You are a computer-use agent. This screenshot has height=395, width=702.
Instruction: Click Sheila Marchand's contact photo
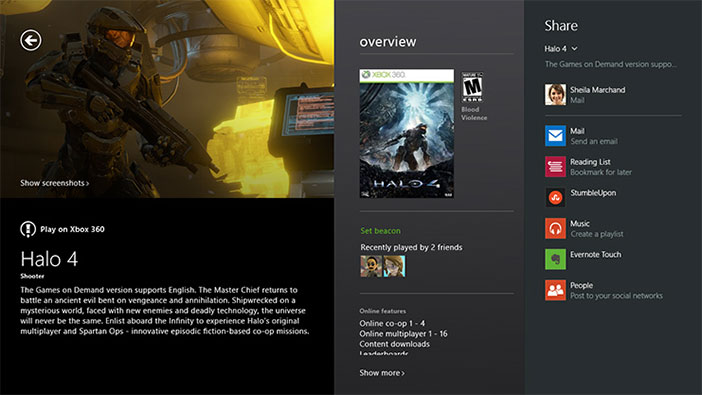pos(555,94)
